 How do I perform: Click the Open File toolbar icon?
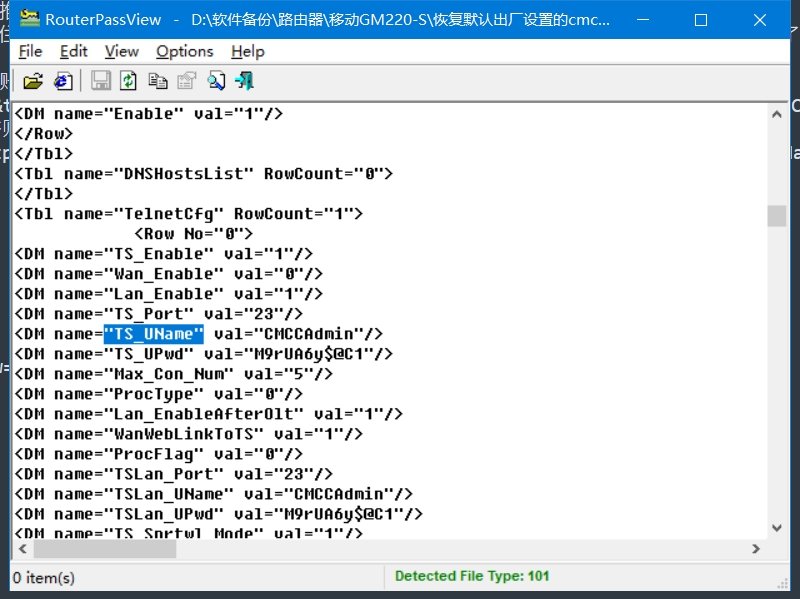coord(32,81)
